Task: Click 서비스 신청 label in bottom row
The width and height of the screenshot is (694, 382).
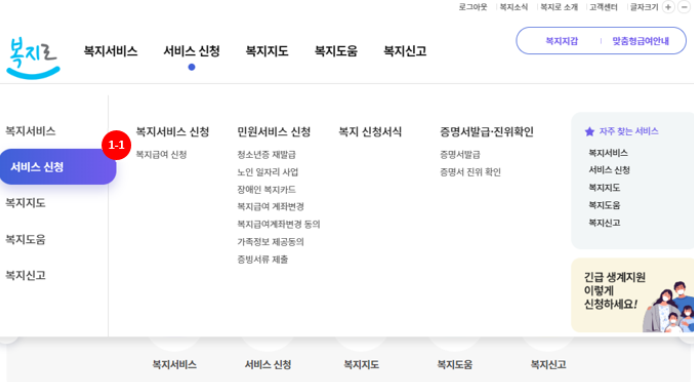Action: [x=268, y=365]
